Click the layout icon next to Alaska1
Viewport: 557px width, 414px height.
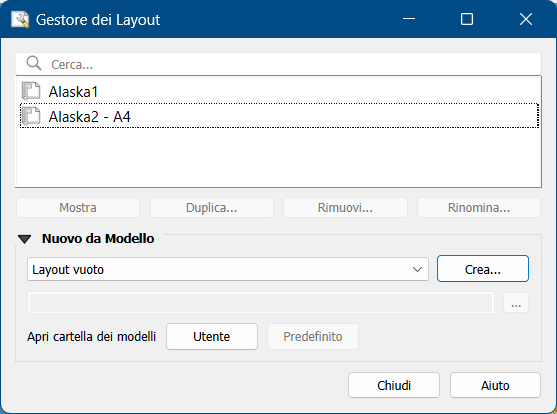pyautogui.click(x=31, y=91)
